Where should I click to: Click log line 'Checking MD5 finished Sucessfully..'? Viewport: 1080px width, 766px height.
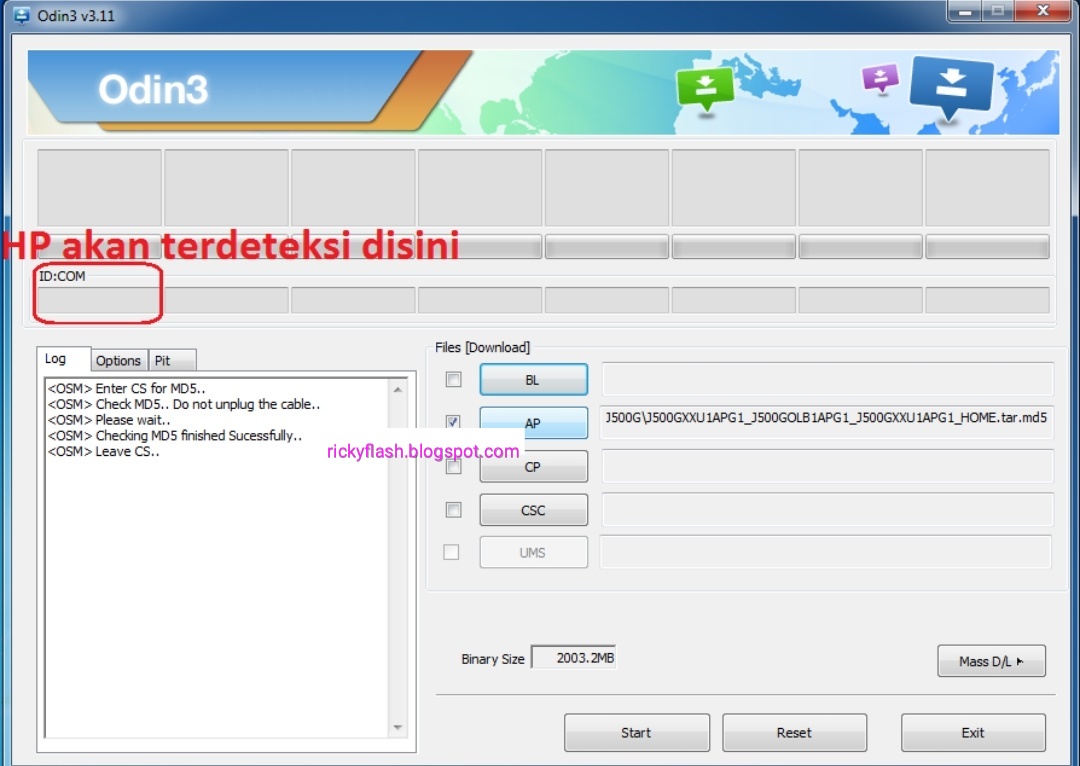[174, 435]
